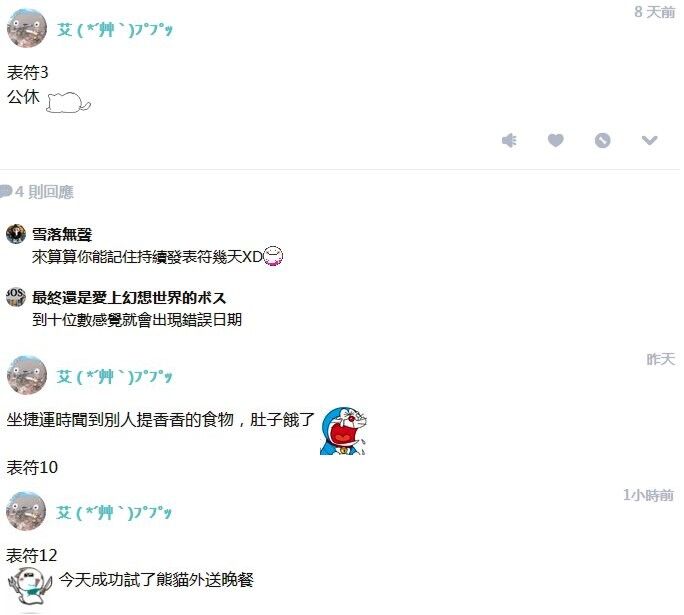684x615 pixels.
Task: Open author avatar on 表符12 post
Action: (26, 511)
